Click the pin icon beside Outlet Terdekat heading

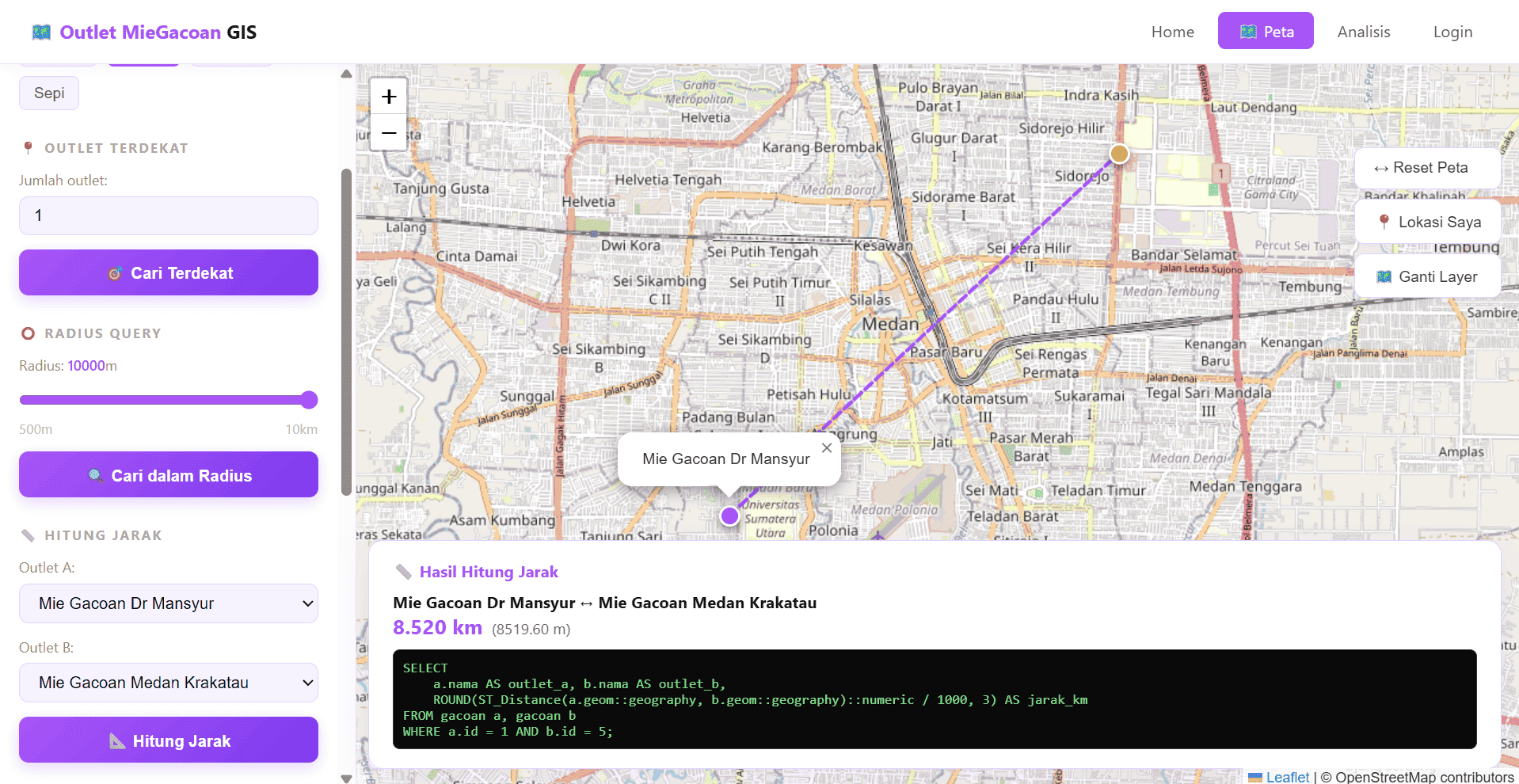[x=29, y=148]
